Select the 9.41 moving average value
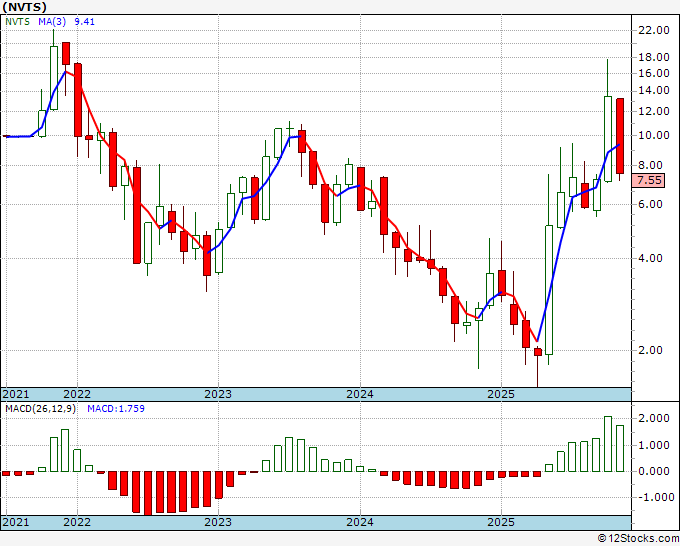680x546 pixels. click(x=85, y=22)
